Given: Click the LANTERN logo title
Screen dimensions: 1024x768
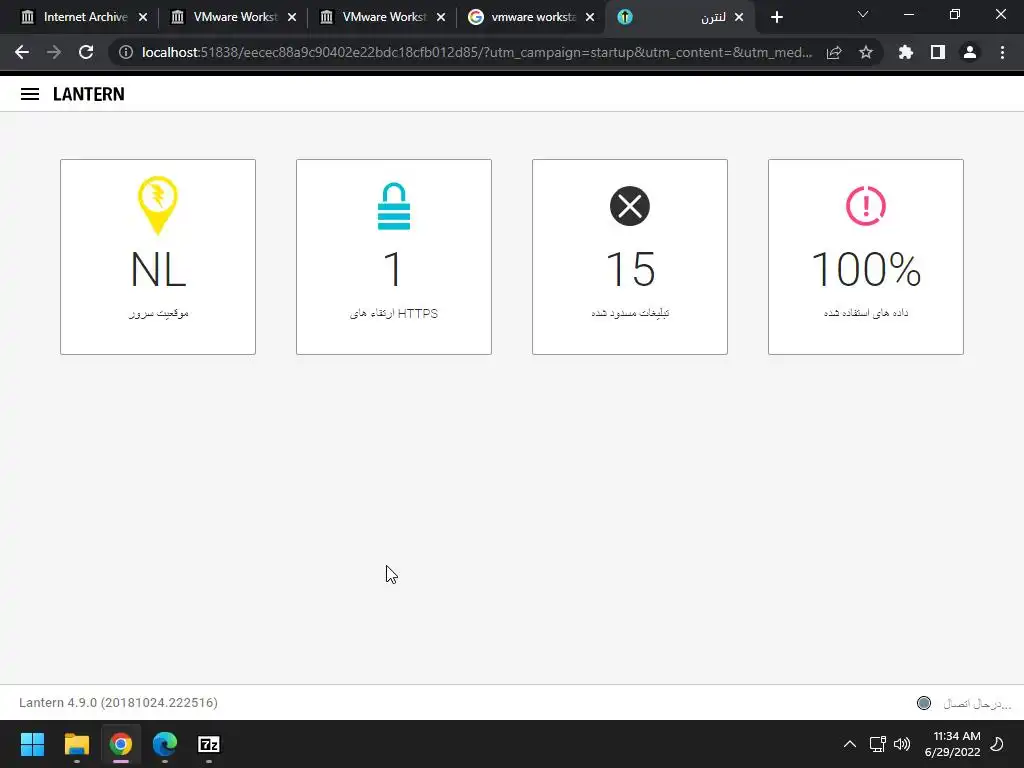Looking at the screenshot, I should [x=89, y=94].
